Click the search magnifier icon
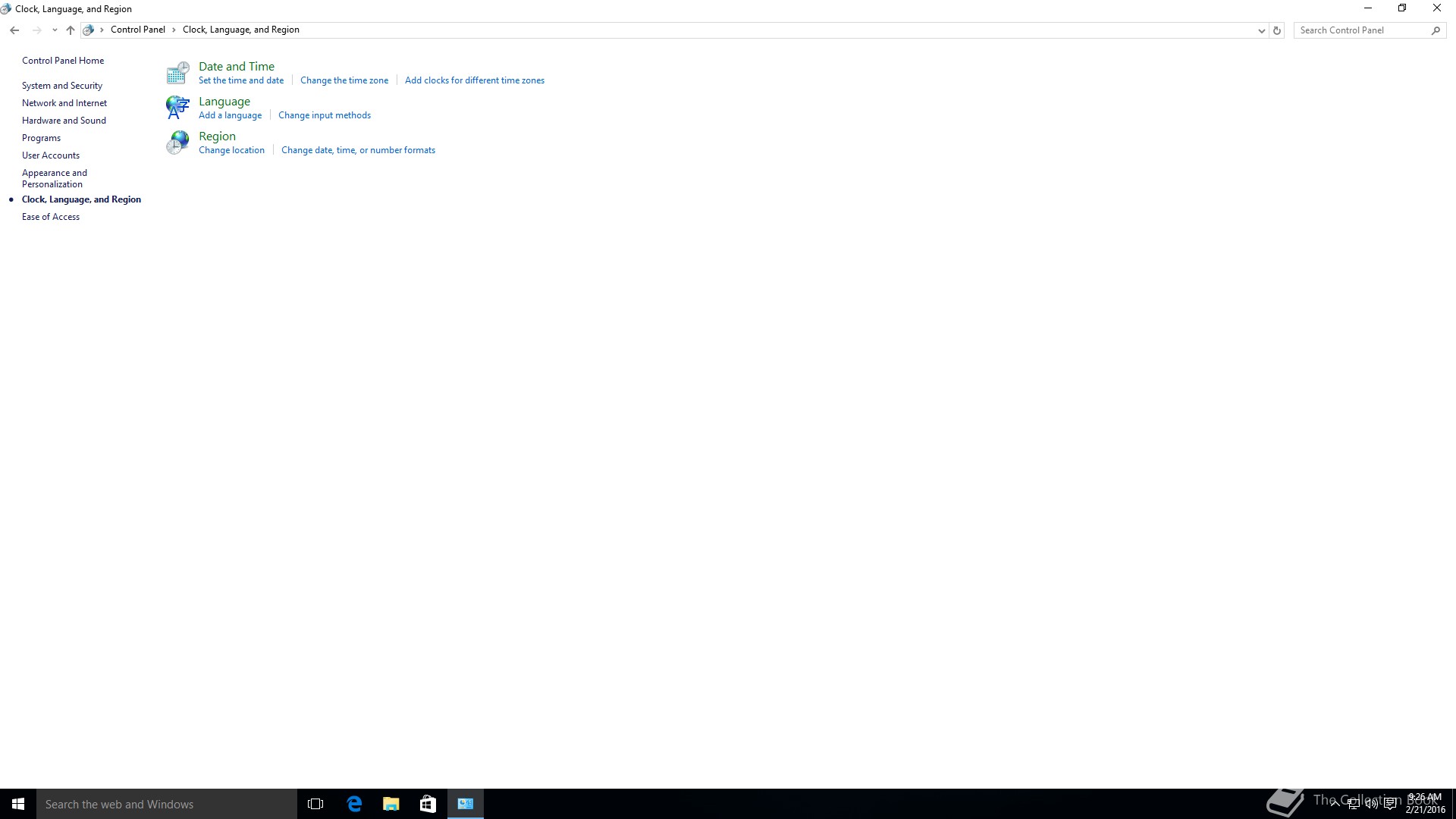The height and width of the screenshot is (819, 1456). pyautogui.click(x=1436, y=30)
